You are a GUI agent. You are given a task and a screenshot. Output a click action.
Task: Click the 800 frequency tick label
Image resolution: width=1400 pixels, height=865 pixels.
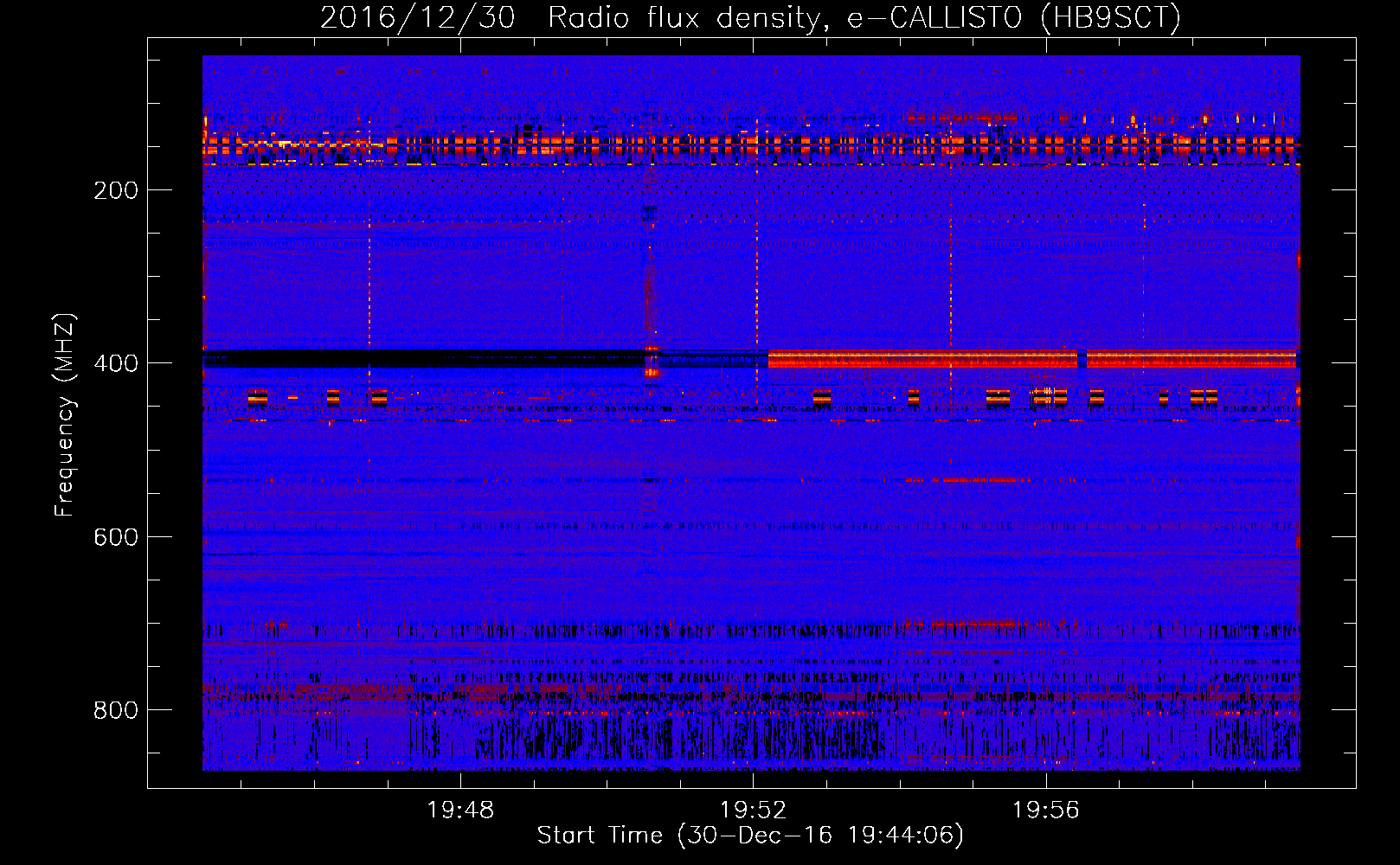click(116, 710)
